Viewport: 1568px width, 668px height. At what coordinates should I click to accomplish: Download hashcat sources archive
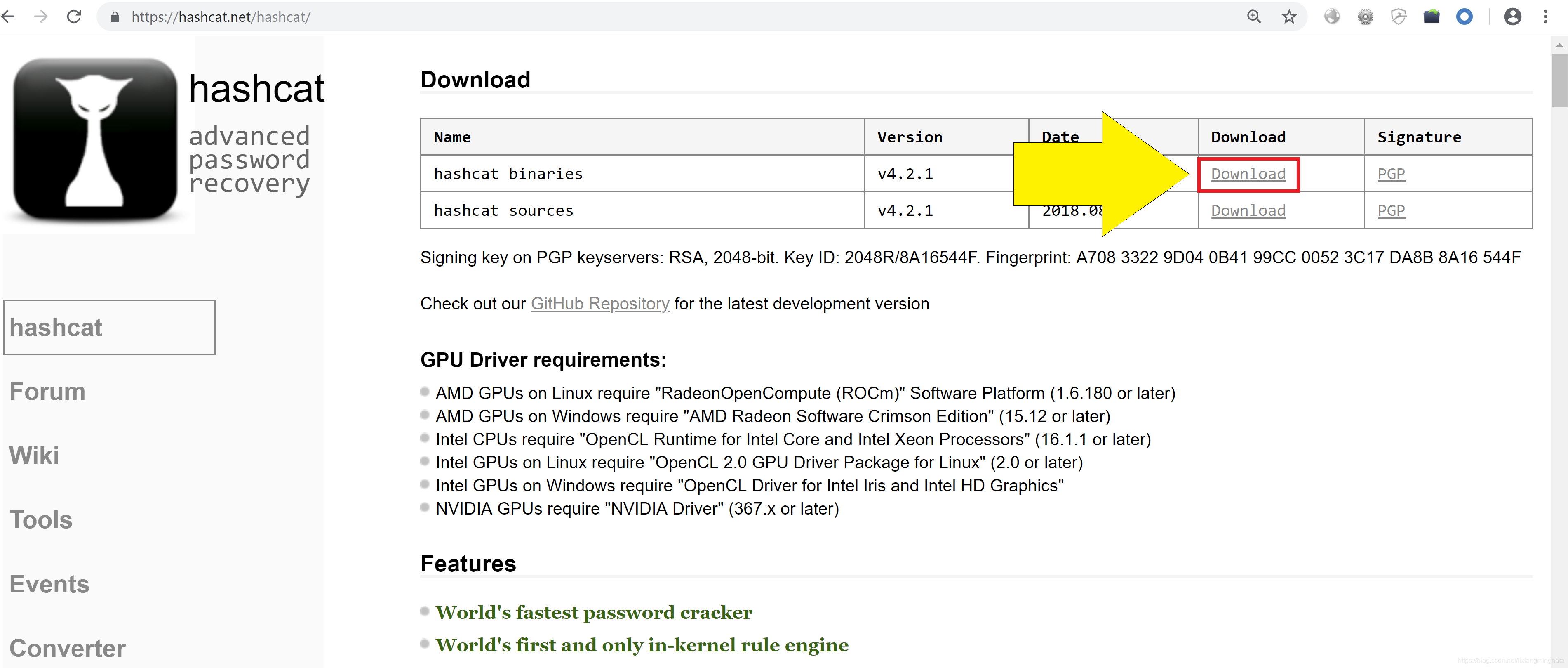[1248, 211]
